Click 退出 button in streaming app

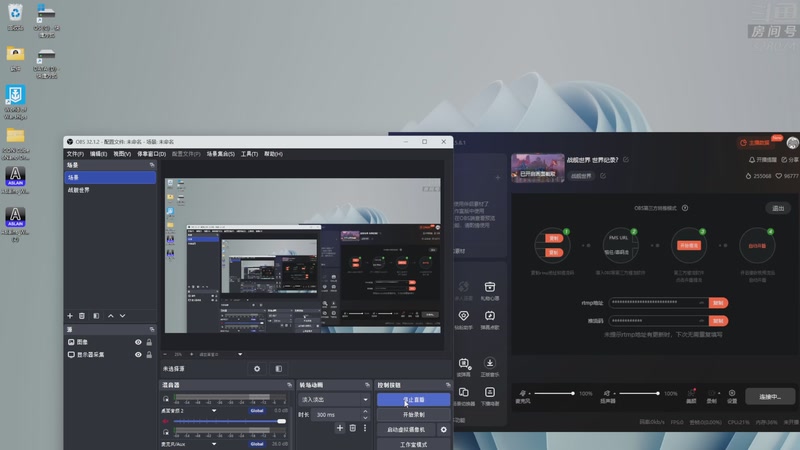click(778, 208)
